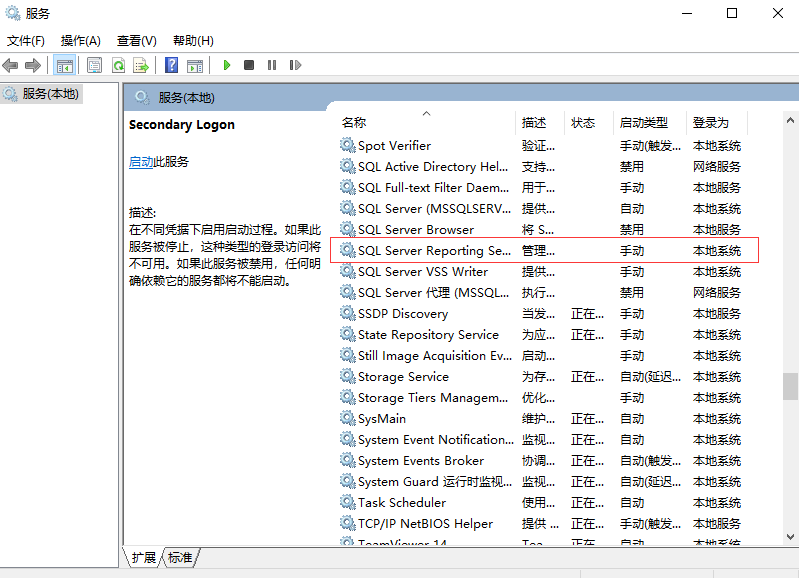This screenshot has width=799, height=578.
Task: Select Still Image Acquisition Ev... service
Action: 545,355
